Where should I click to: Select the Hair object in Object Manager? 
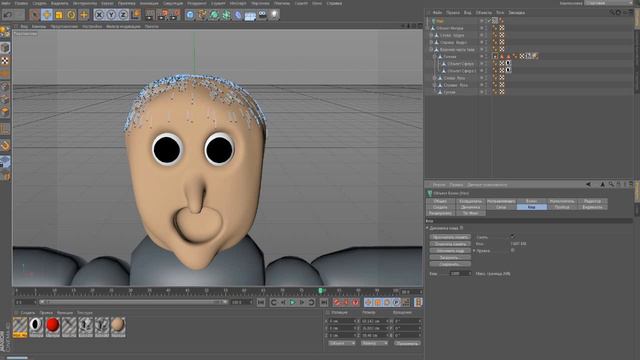(x=440, y=21)
